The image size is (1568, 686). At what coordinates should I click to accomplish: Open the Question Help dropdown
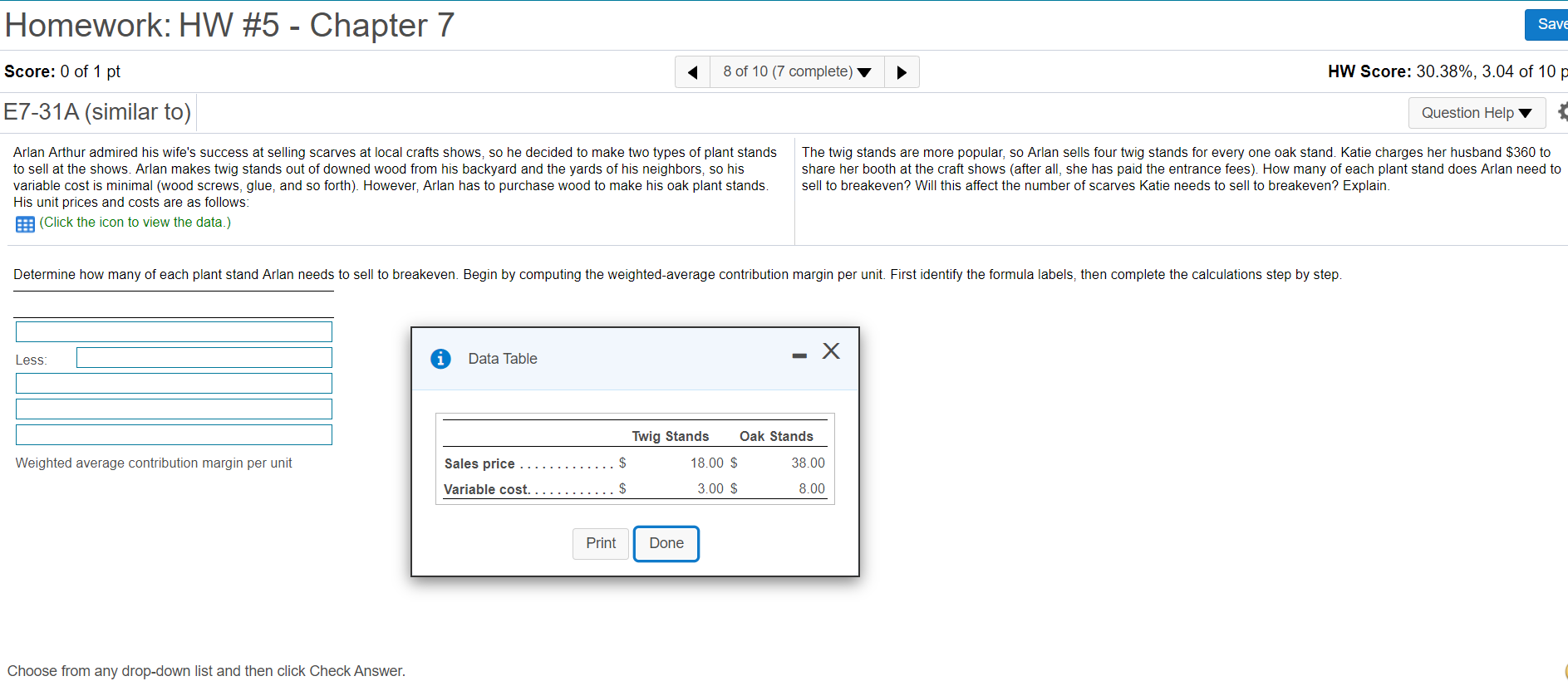(x=1477, y=113)
